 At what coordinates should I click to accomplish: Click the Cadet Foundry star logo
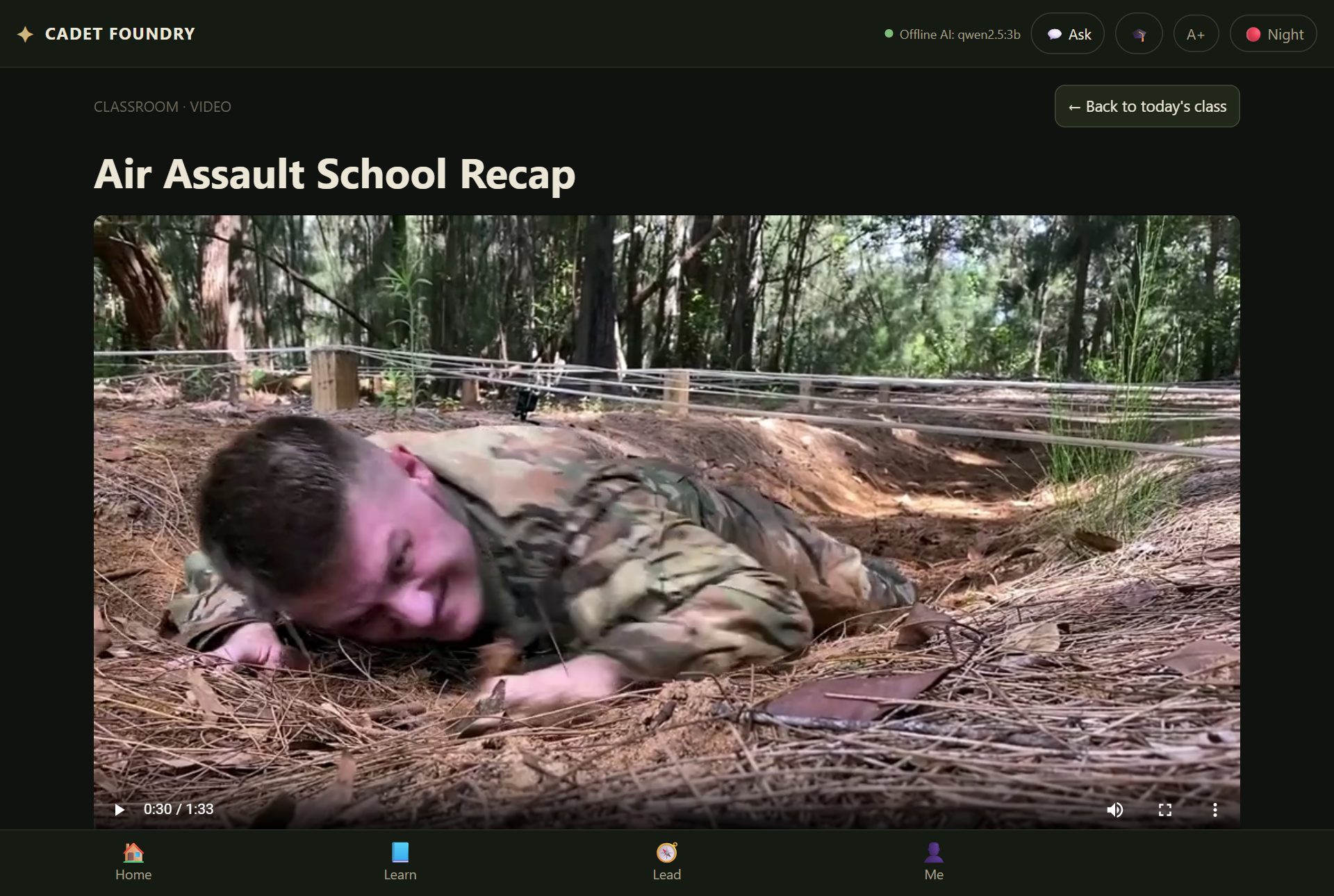pyautogui.click(x=25, y=34)
